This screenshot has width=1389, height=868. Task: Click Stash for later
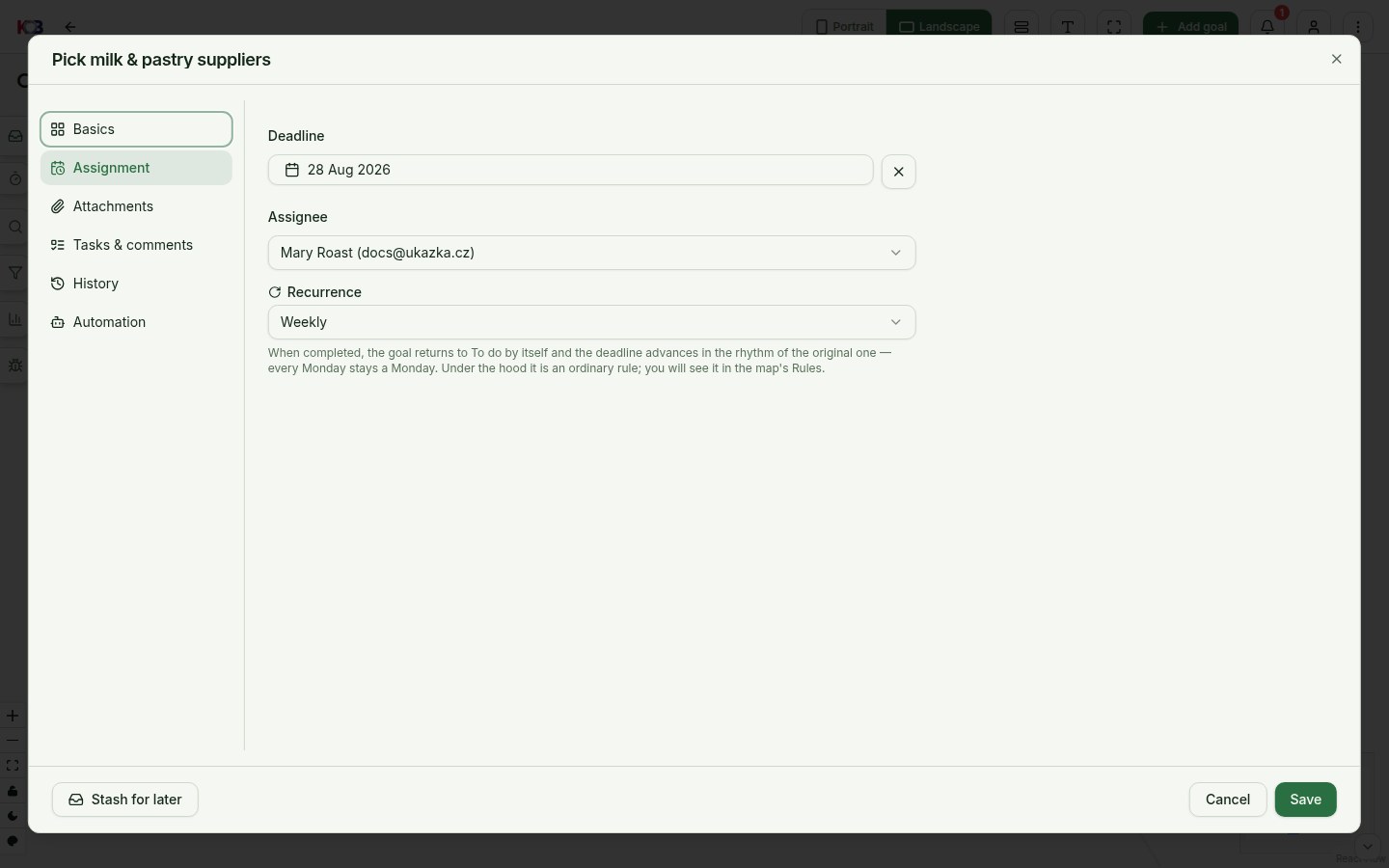[x=124, y=800]
